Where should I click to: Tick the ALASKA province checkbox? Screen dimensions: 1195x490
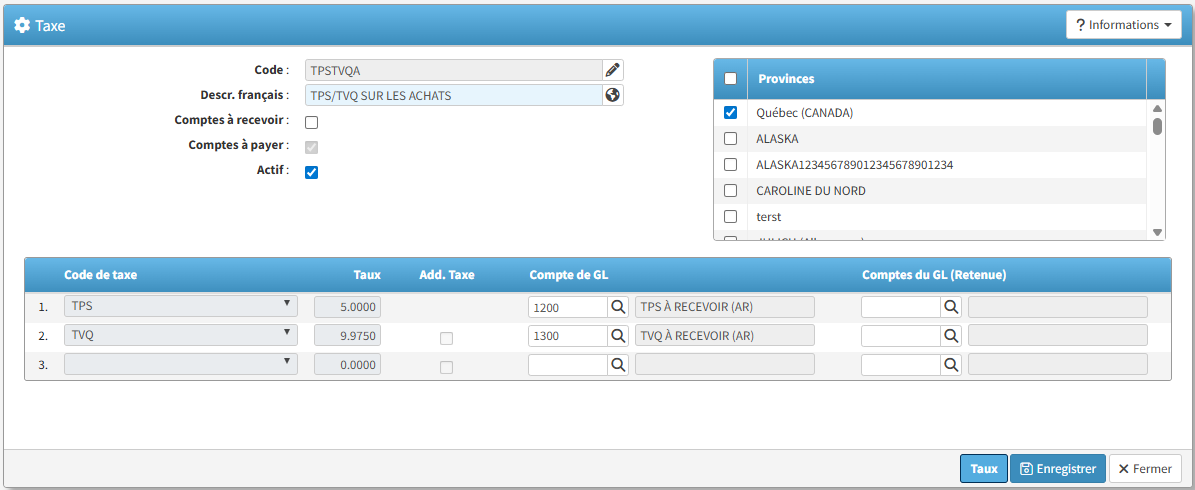point(730,139)
